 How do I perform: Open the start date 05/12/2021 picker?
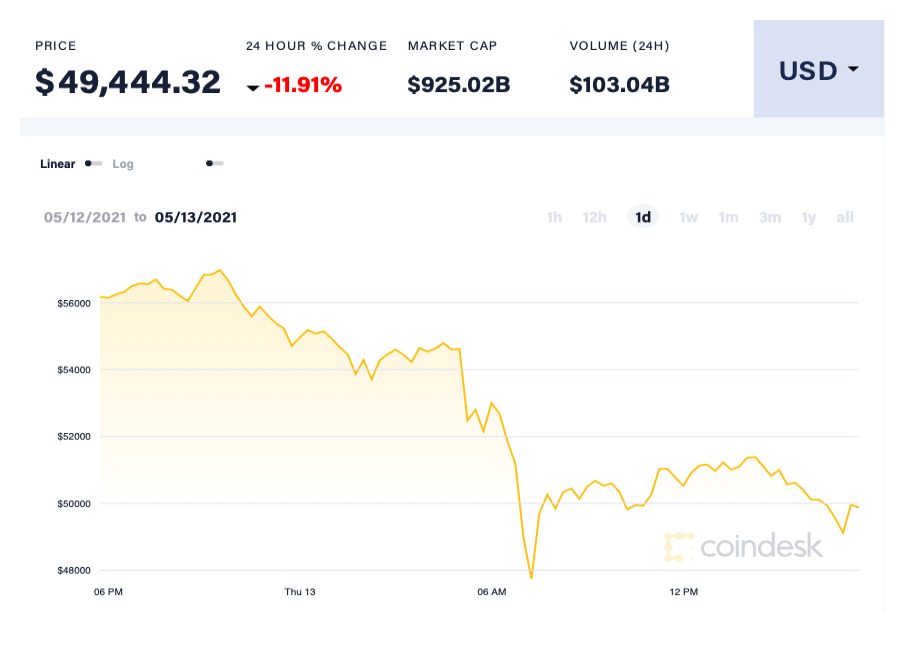[x=83, y=217]
